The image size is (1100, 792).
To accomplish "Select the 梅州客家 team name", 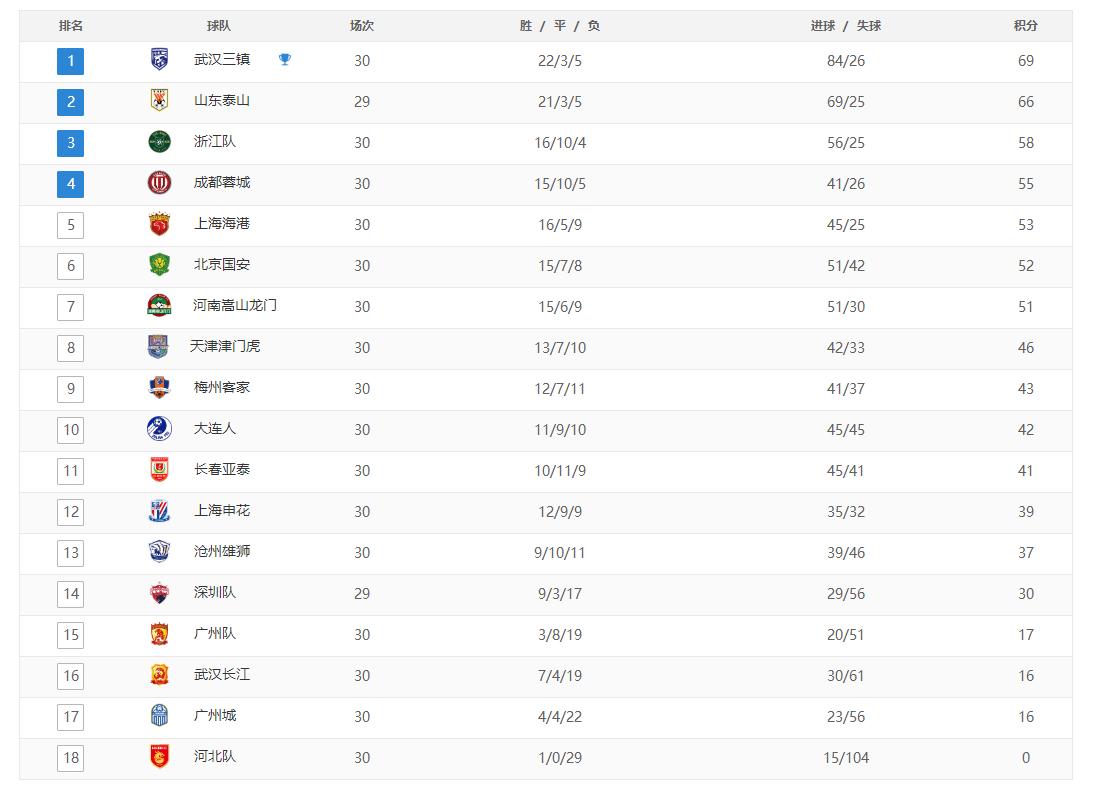I will (x=222, y=388).
